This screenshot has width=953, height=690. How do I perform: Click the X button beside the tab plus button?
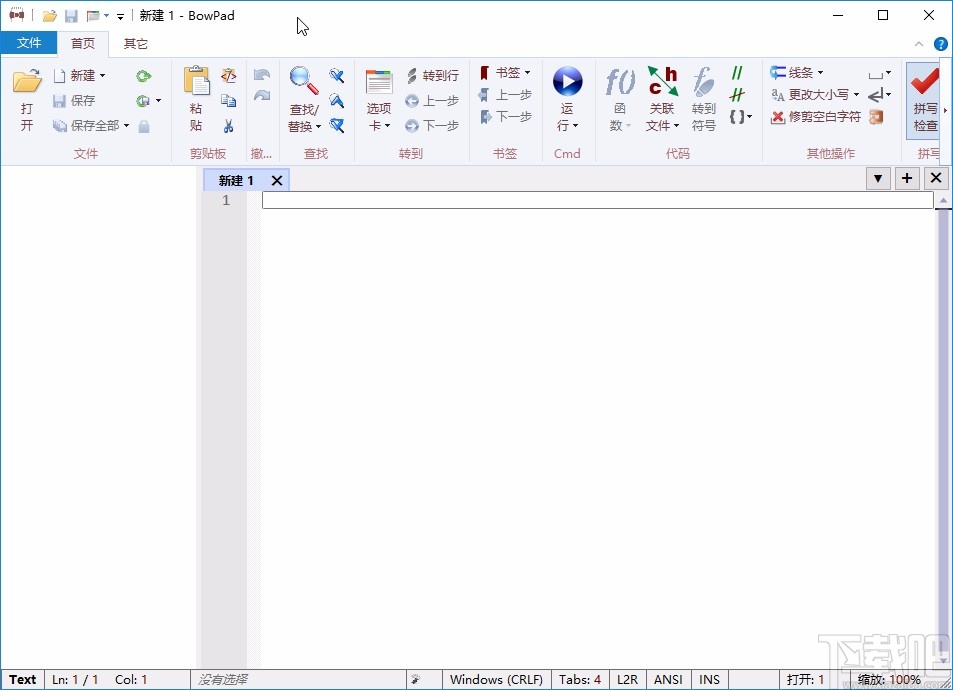coord(936,178)
